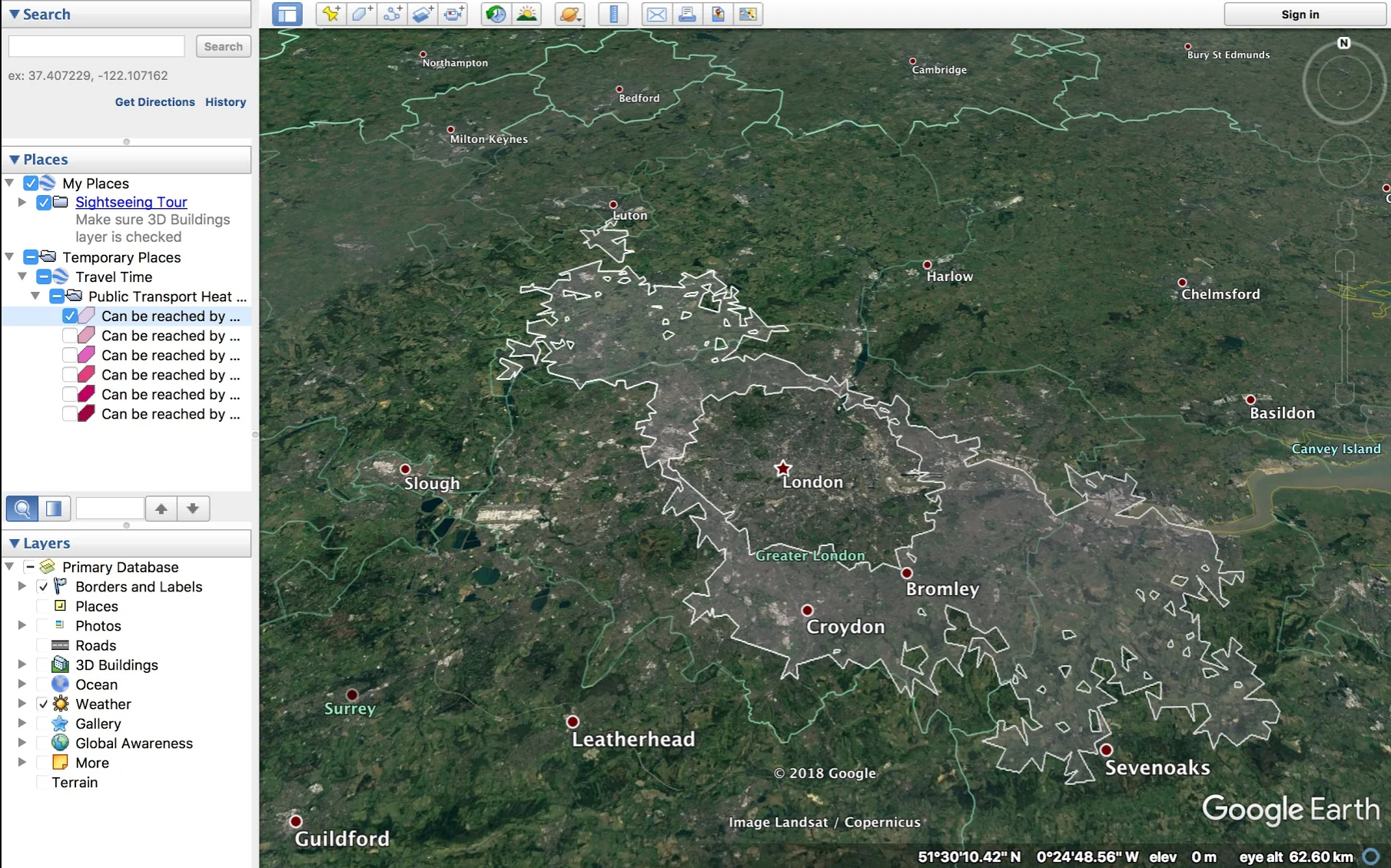Click the move joystick control
This screenshot has width=1391, height=868.
click(x=1344, y=161)
